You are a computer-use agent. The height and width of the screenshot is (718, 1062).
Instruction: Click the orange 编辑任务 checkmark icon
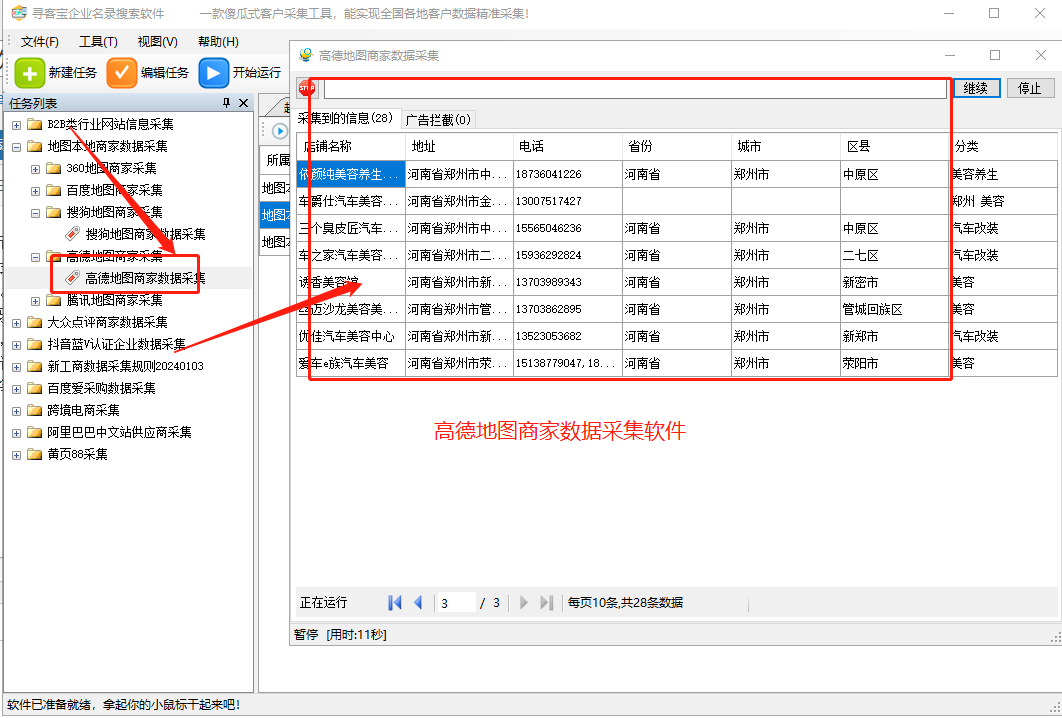click(x=122, y=72)
